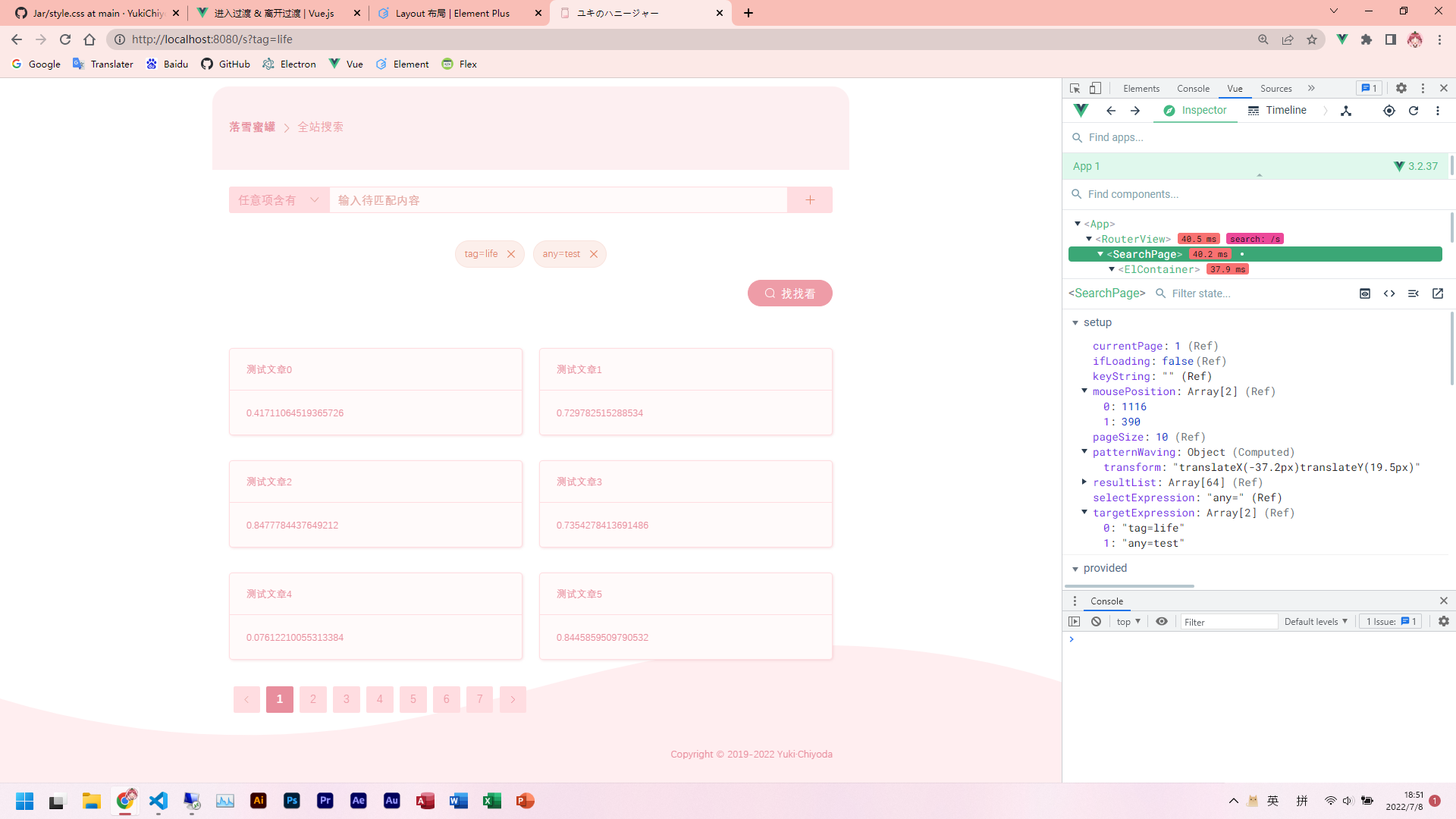
Task: Switch to the Timeline tab
Action: pos(1278,111)
